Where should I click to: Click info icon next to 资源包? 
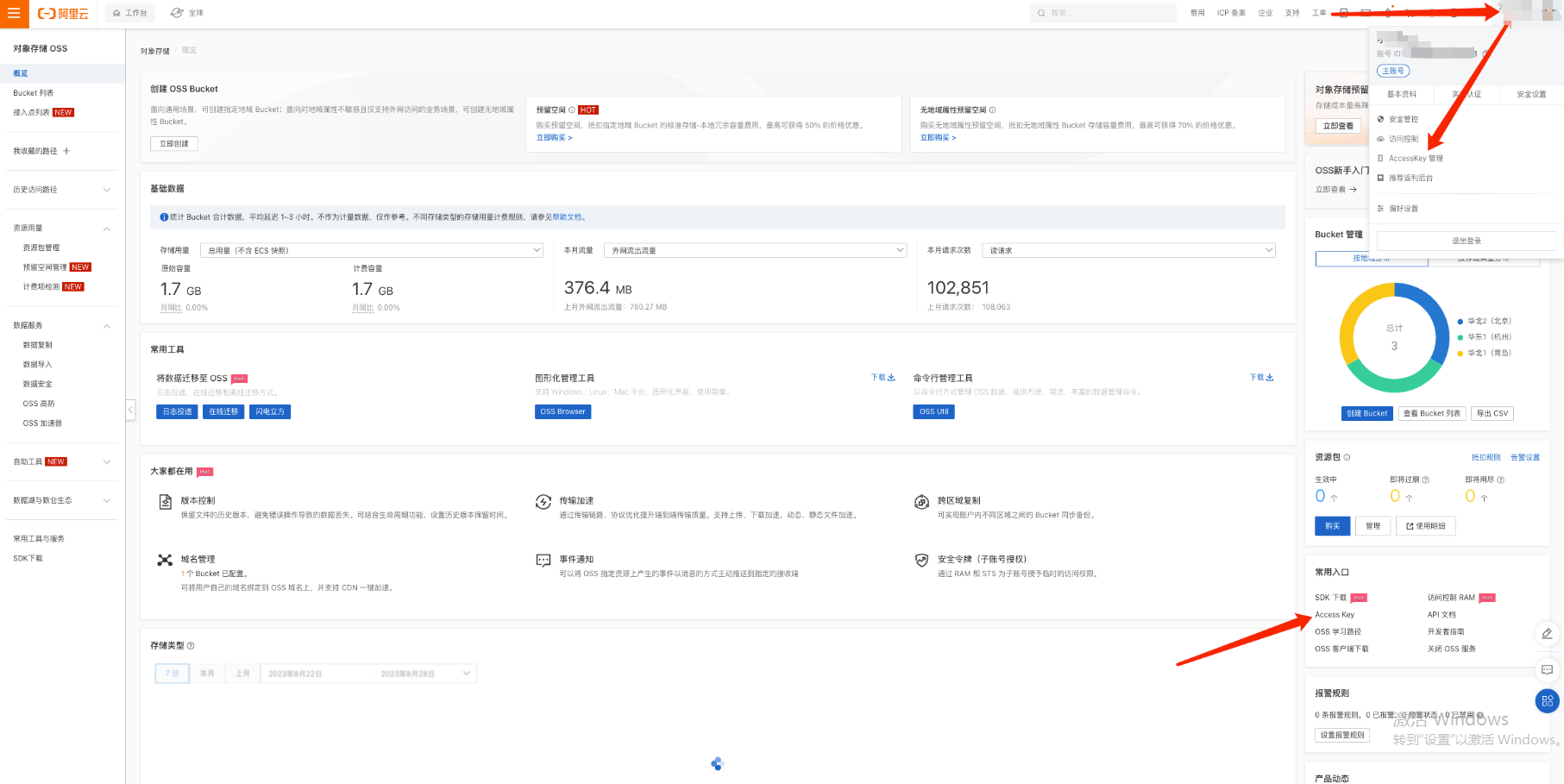pos(1347,457)
